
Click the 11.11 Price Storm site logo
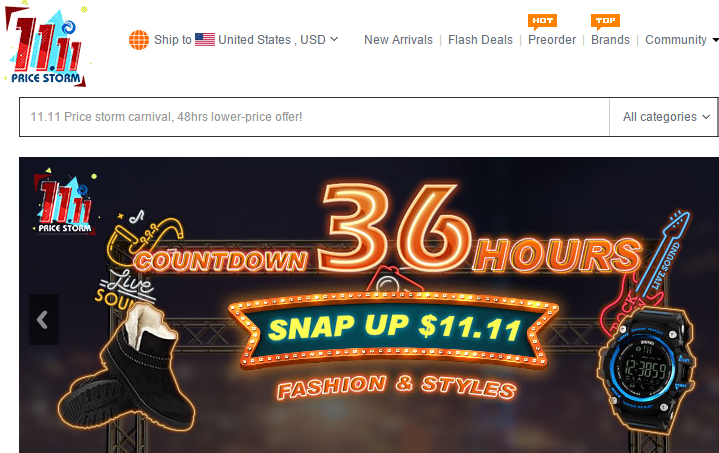[x=45, y=46]
